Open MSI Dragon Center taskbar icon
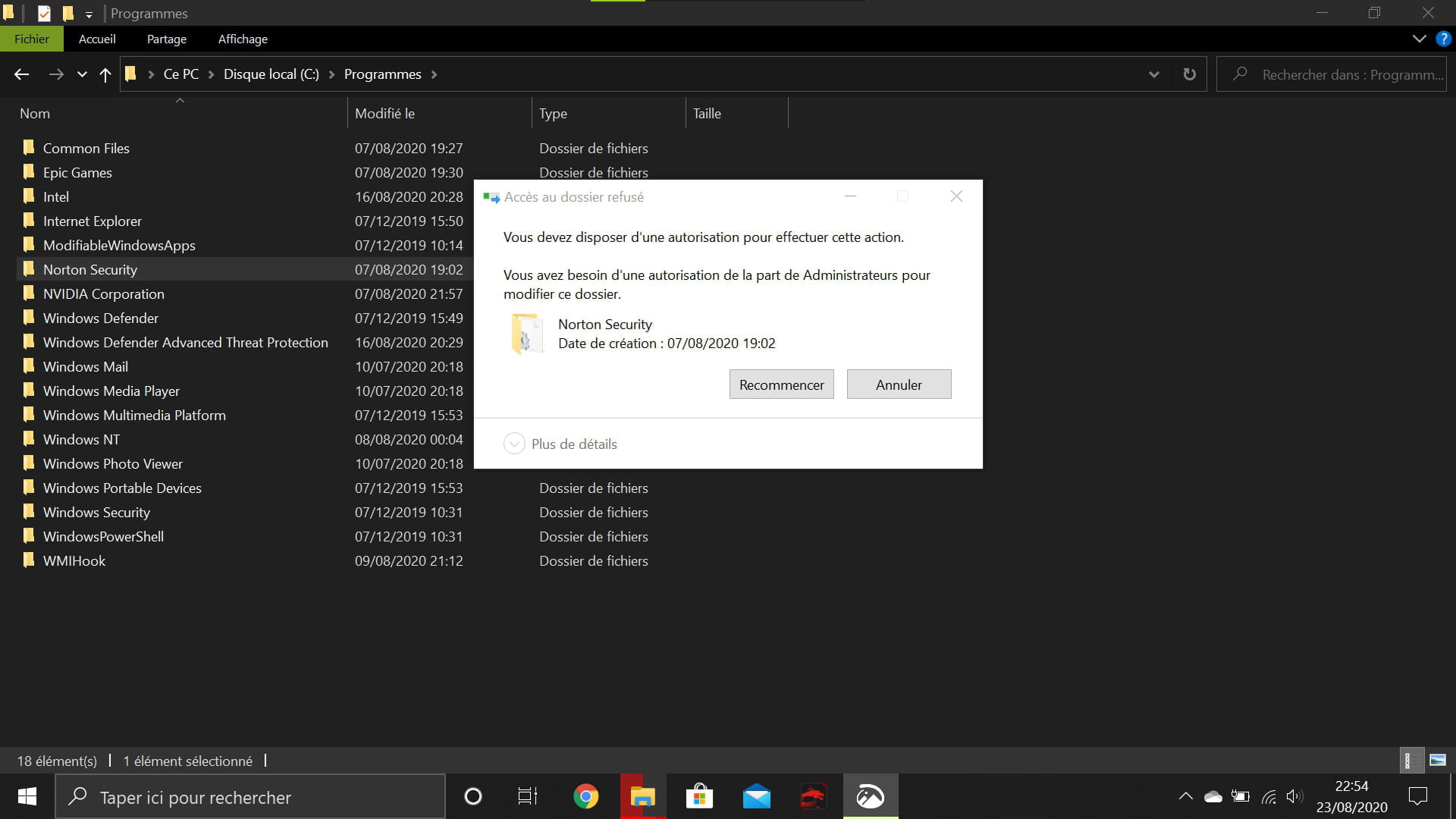This screenshot has height=819, width=1456. point(813,796)
